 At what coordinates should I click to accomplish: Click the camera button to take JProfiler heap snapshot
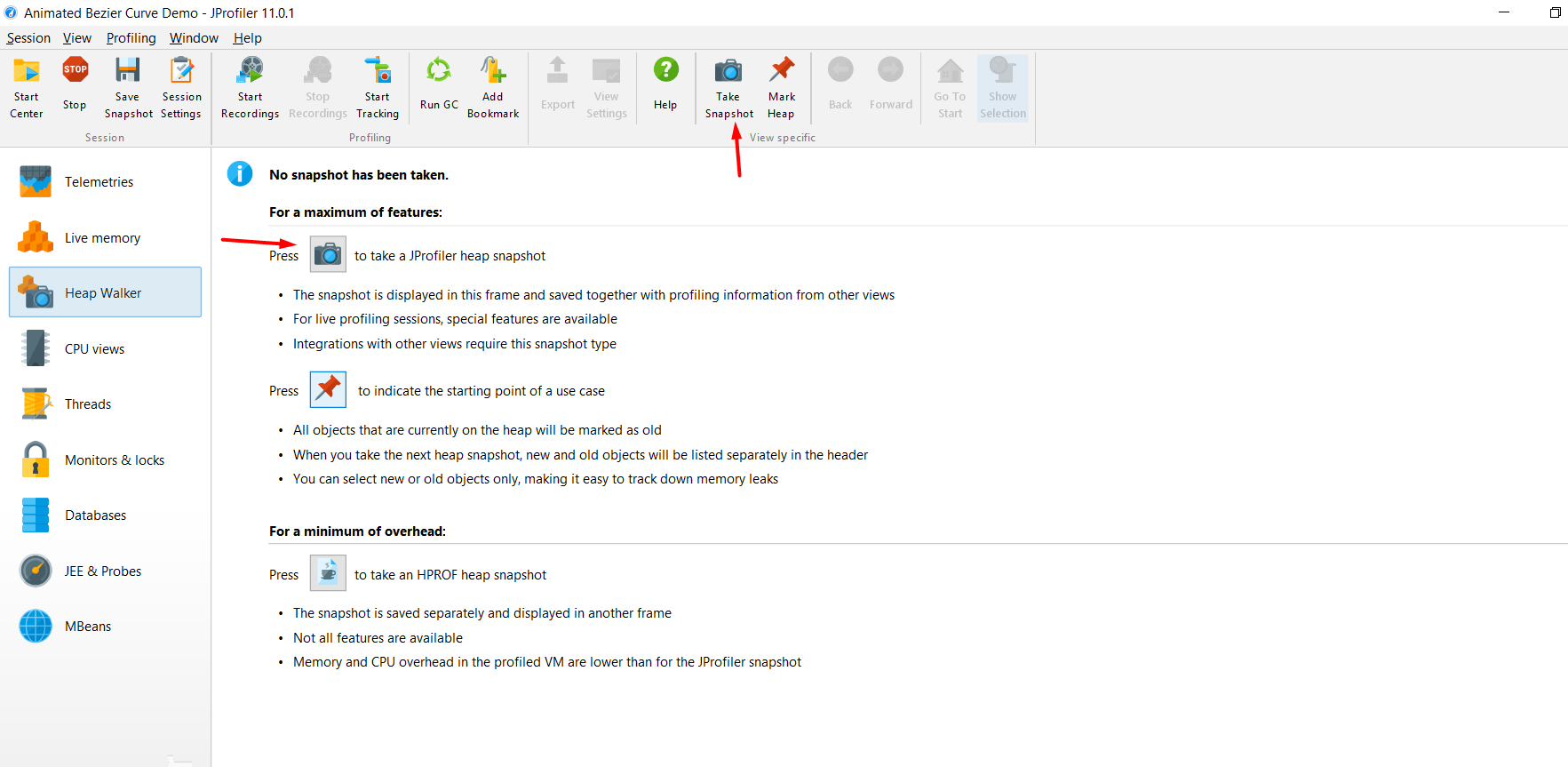click(328, 254)
